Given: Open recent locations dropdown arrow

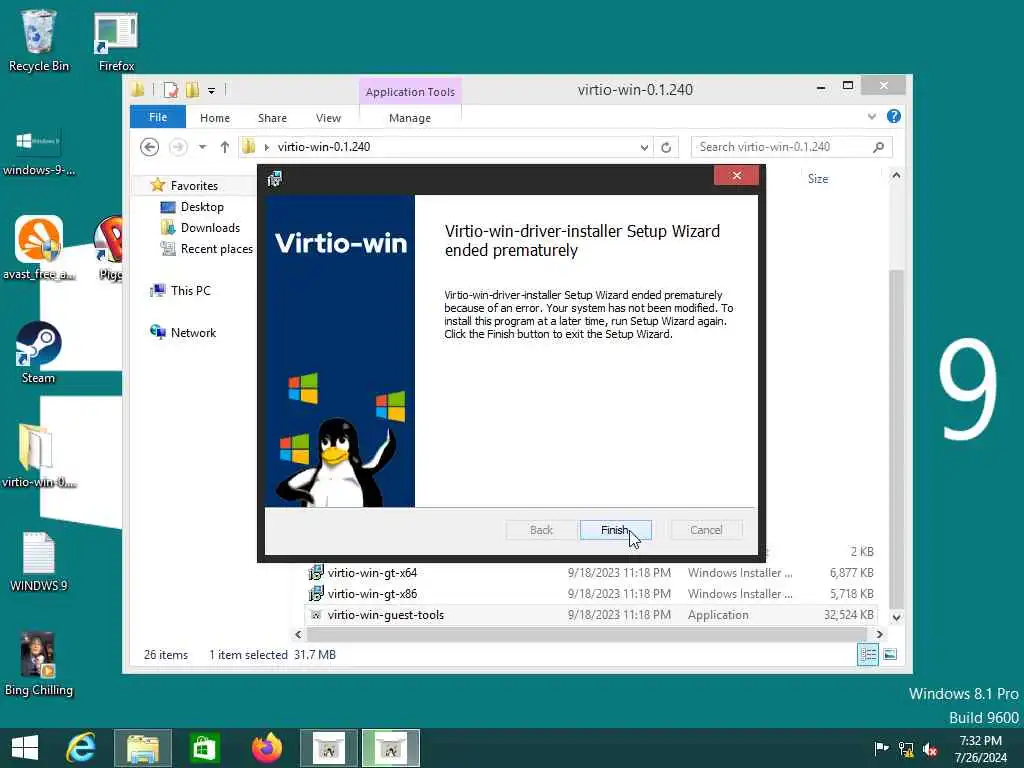Looking at the screenshot, I should tap(203, 147).
